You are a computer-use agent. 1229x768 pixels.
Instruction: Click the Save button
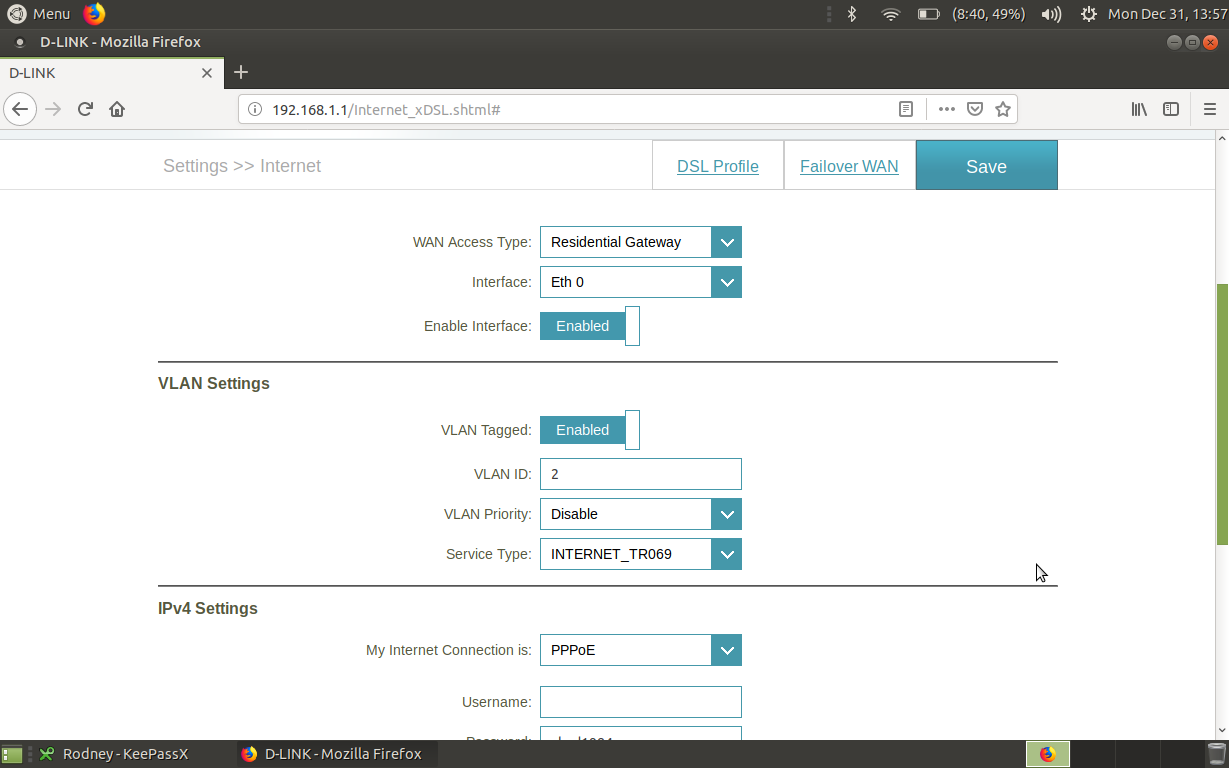pyautogui.click(x=986, y=166)
